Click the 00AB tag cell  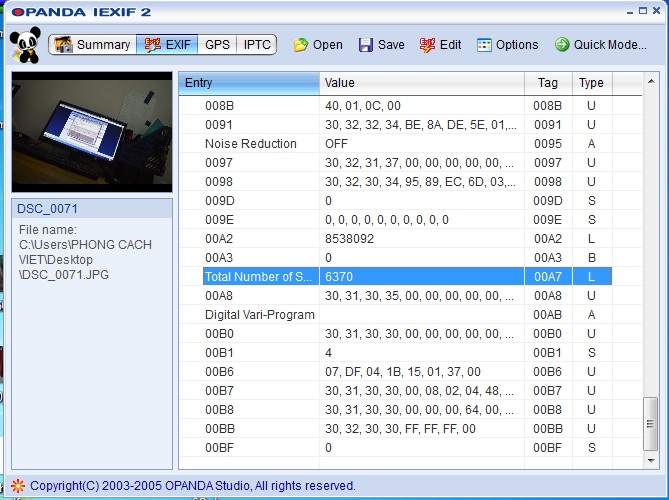point(548,315)
